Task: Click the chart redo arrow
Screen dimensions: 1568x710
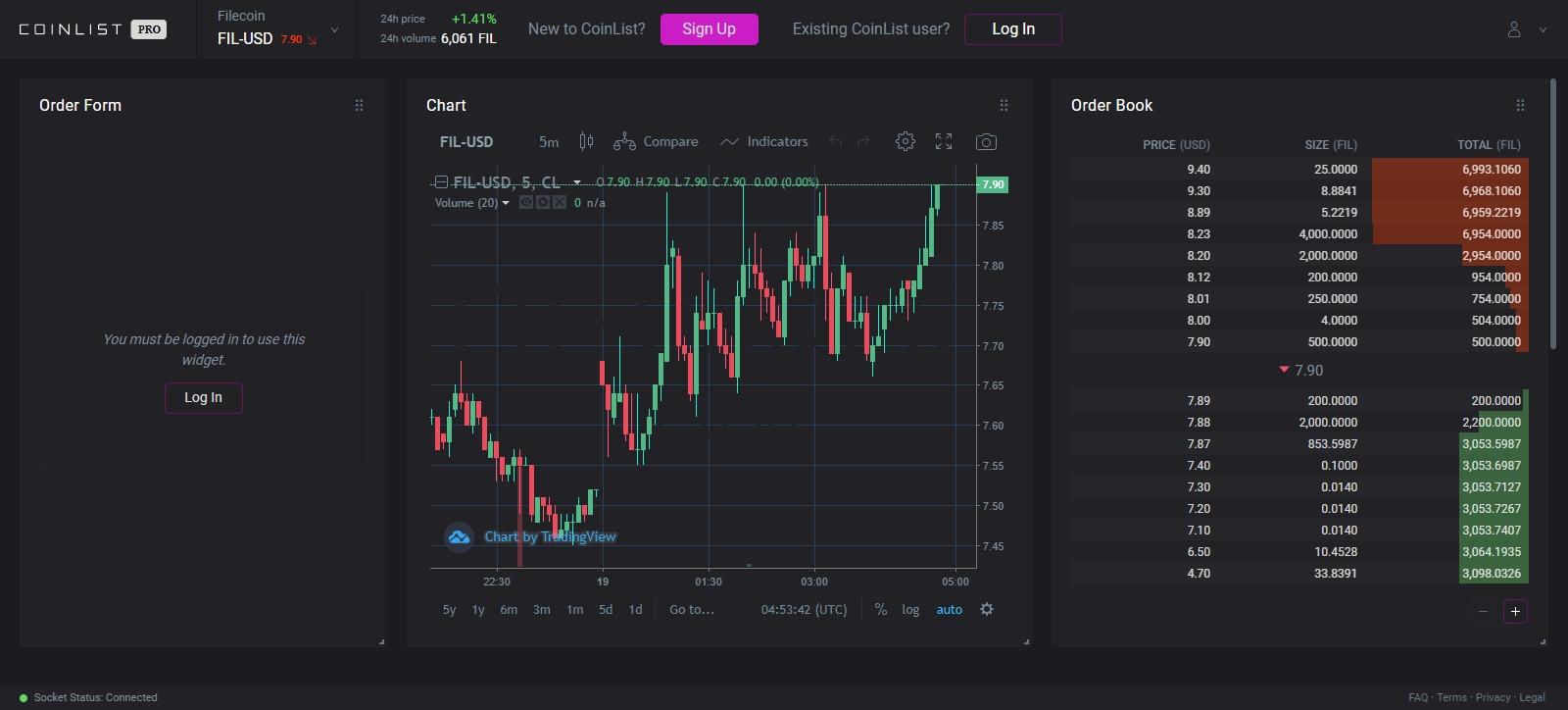Action: [x=863, y=142]
